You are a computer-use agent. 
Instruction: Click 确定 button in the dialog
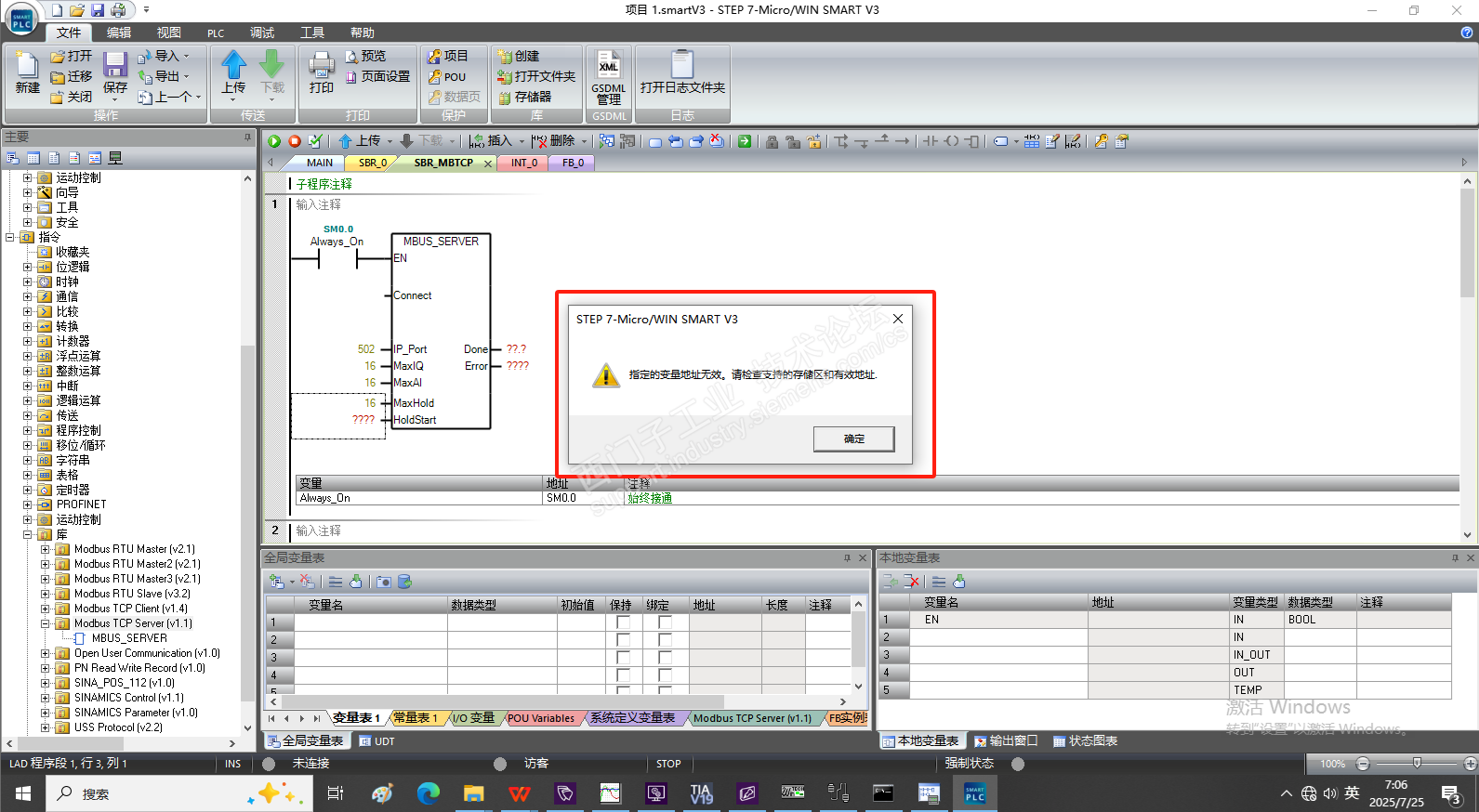854,439
